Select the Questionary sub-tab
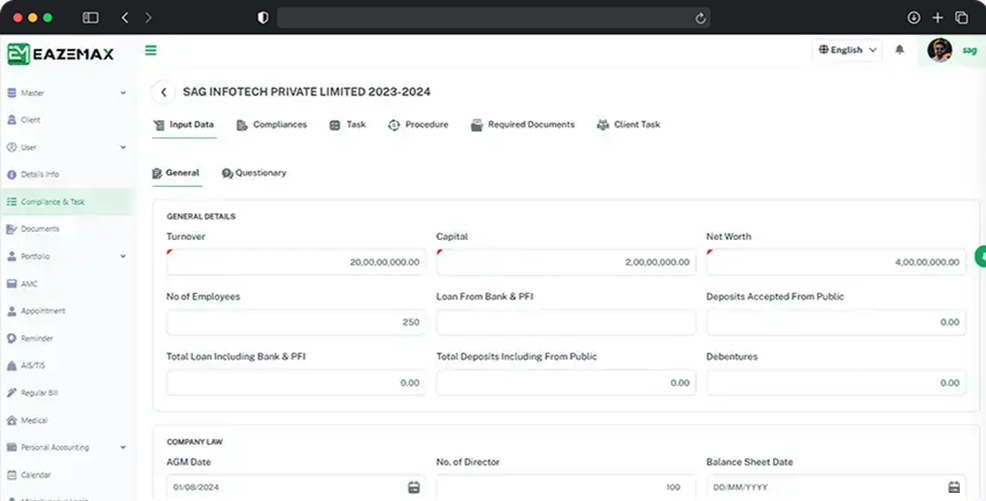This screenshot has height=501, width=986. click(x=254, y=173)
